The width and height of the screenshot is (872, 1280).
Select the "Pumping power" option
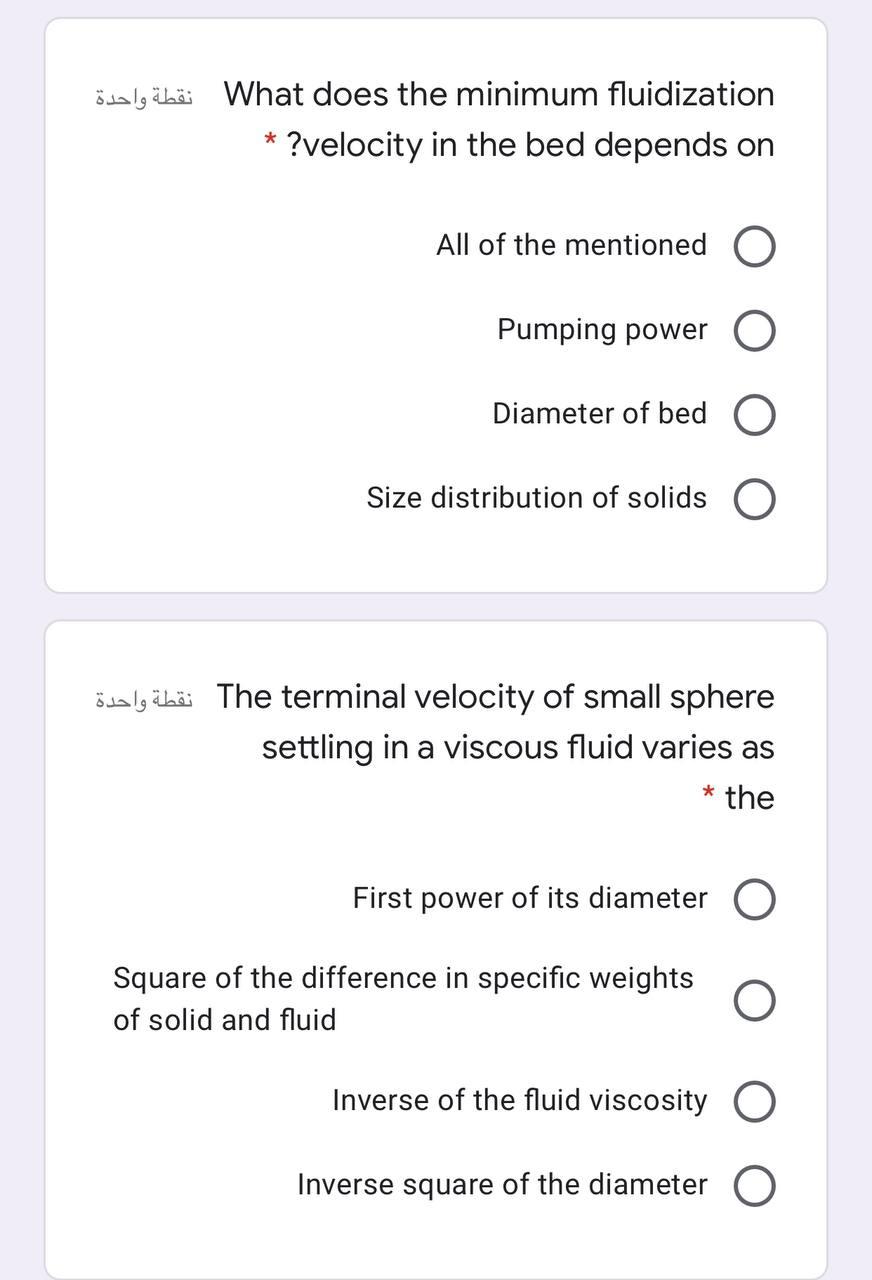[755, 330]
